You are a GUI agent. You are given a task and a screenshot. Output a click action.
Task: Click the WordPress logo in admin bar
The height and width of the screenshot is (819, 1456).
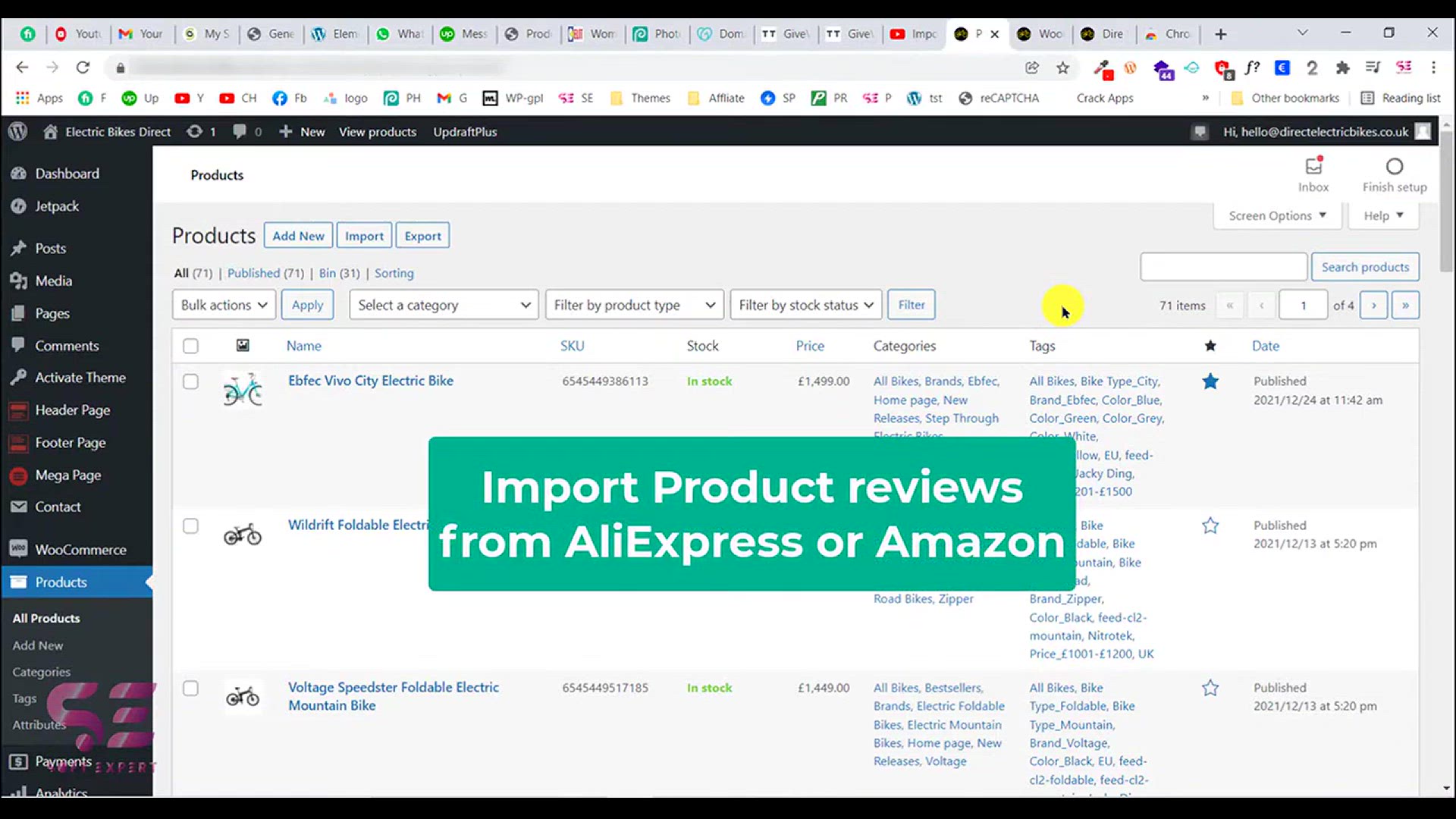click(18, 131)
